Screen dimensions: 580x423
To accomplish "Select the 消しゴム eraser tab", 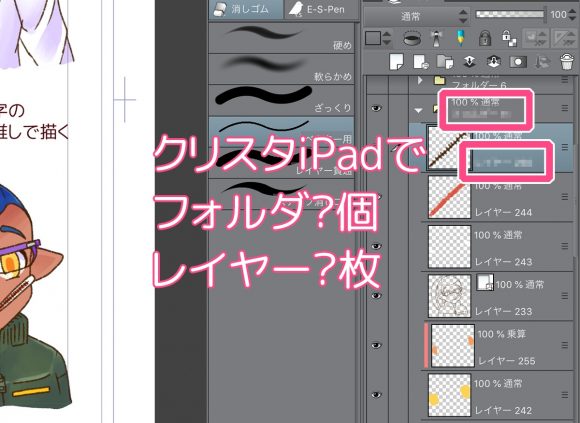I will (x=246, y=9).
